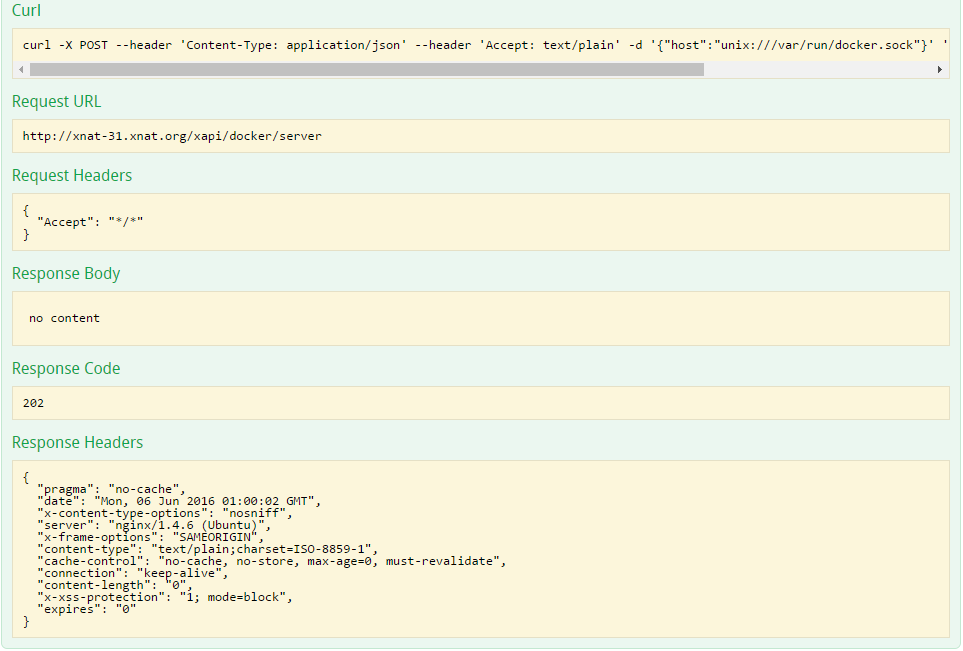The width and height of the screenshot is (963, 651).
Task: Click the "no content" response body text
Action: [64, 318]
